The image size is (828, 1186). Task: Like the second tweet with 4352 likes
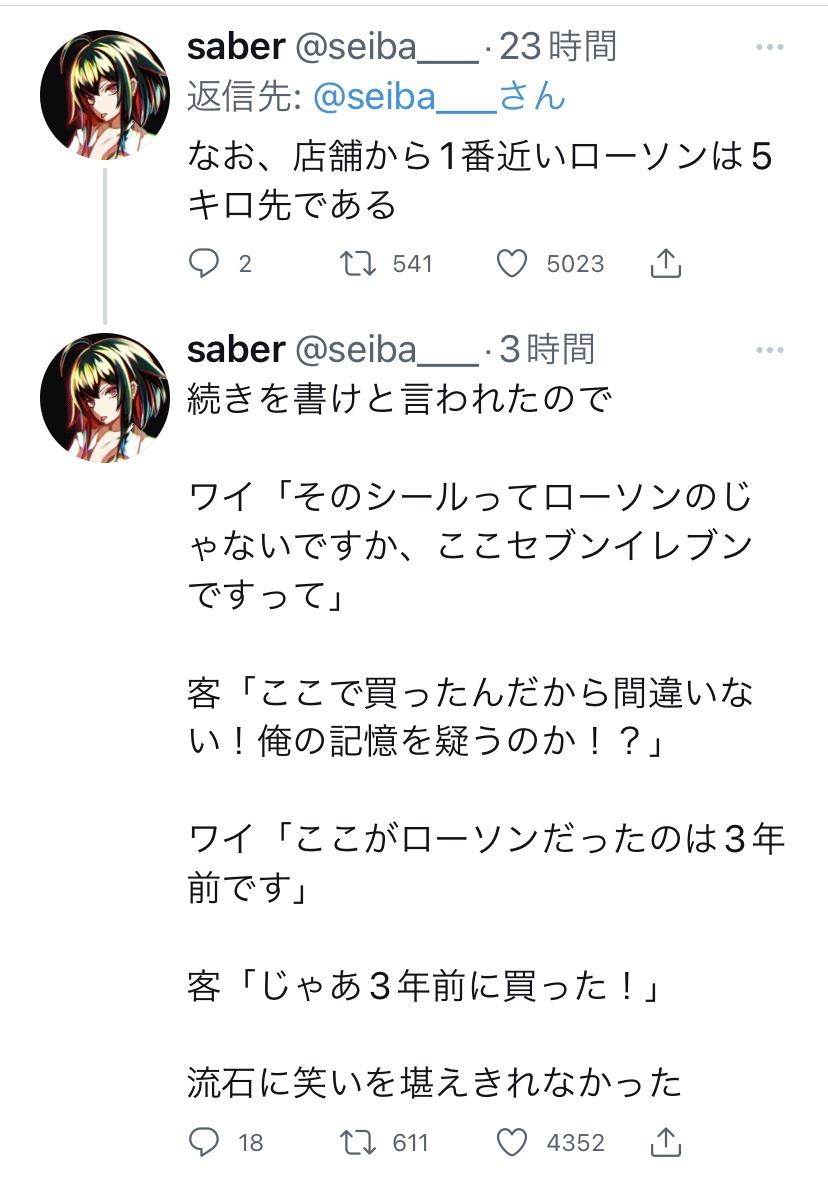coord(512,1142)
